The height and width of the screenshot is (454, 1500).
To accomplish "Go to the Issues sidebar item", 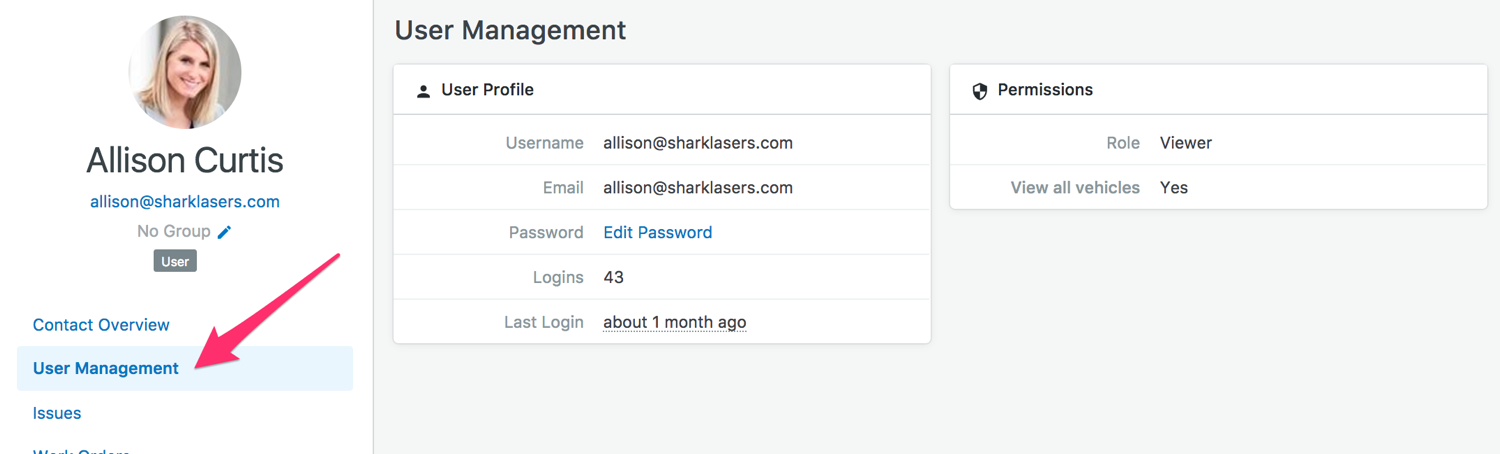I will click(x=57, y=413).
